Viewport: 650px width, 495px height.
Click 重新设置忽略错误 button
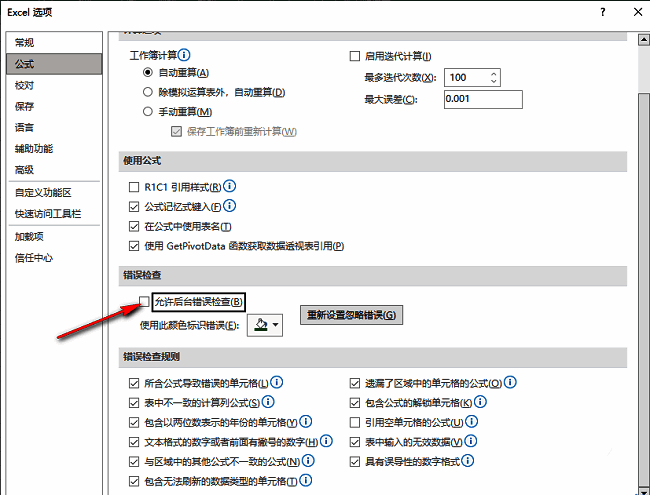coord(353,316)
